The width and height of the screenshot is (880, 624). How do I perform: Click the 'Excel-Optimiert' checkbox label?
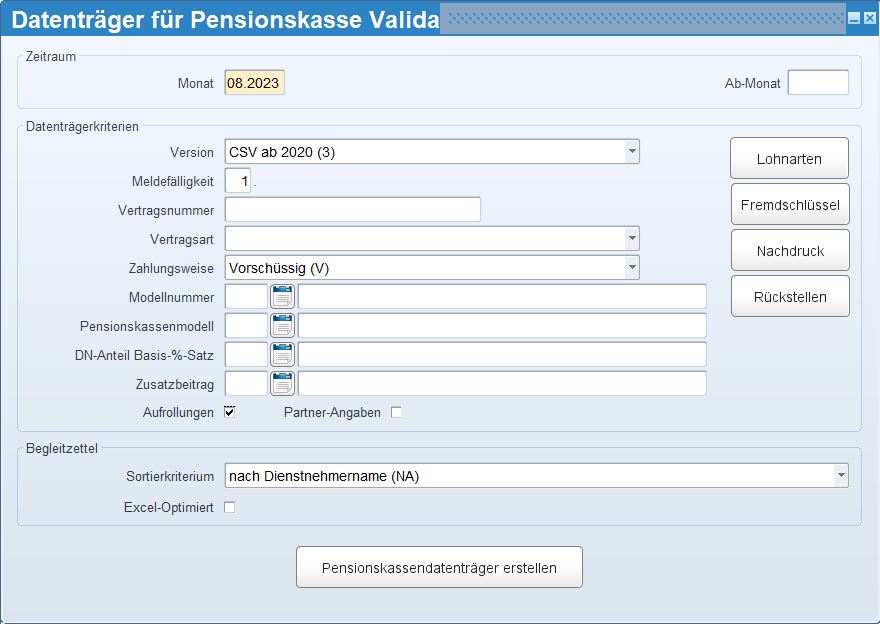click(169, 507)
